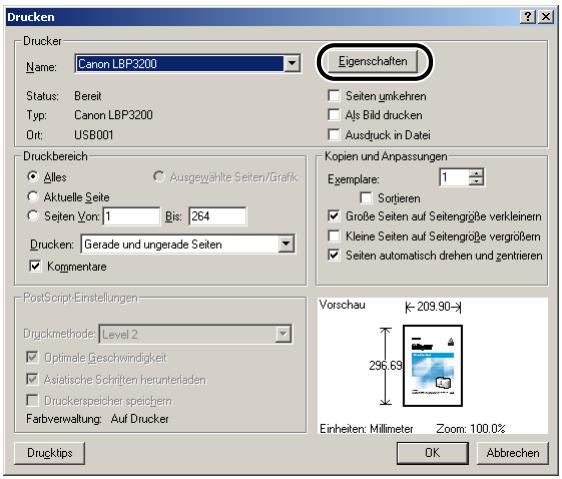Image resolution: width=562 pixels, height=479 pixels.
Task: Click the Exemplare copies field
Action: [454, 177]
